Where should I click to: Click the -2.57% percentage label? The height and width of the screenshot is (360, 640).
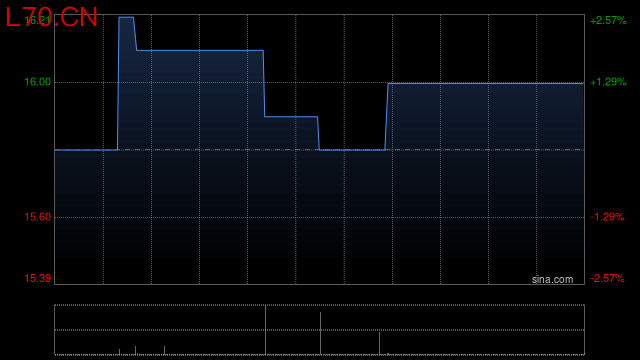(x=607, y=278)
